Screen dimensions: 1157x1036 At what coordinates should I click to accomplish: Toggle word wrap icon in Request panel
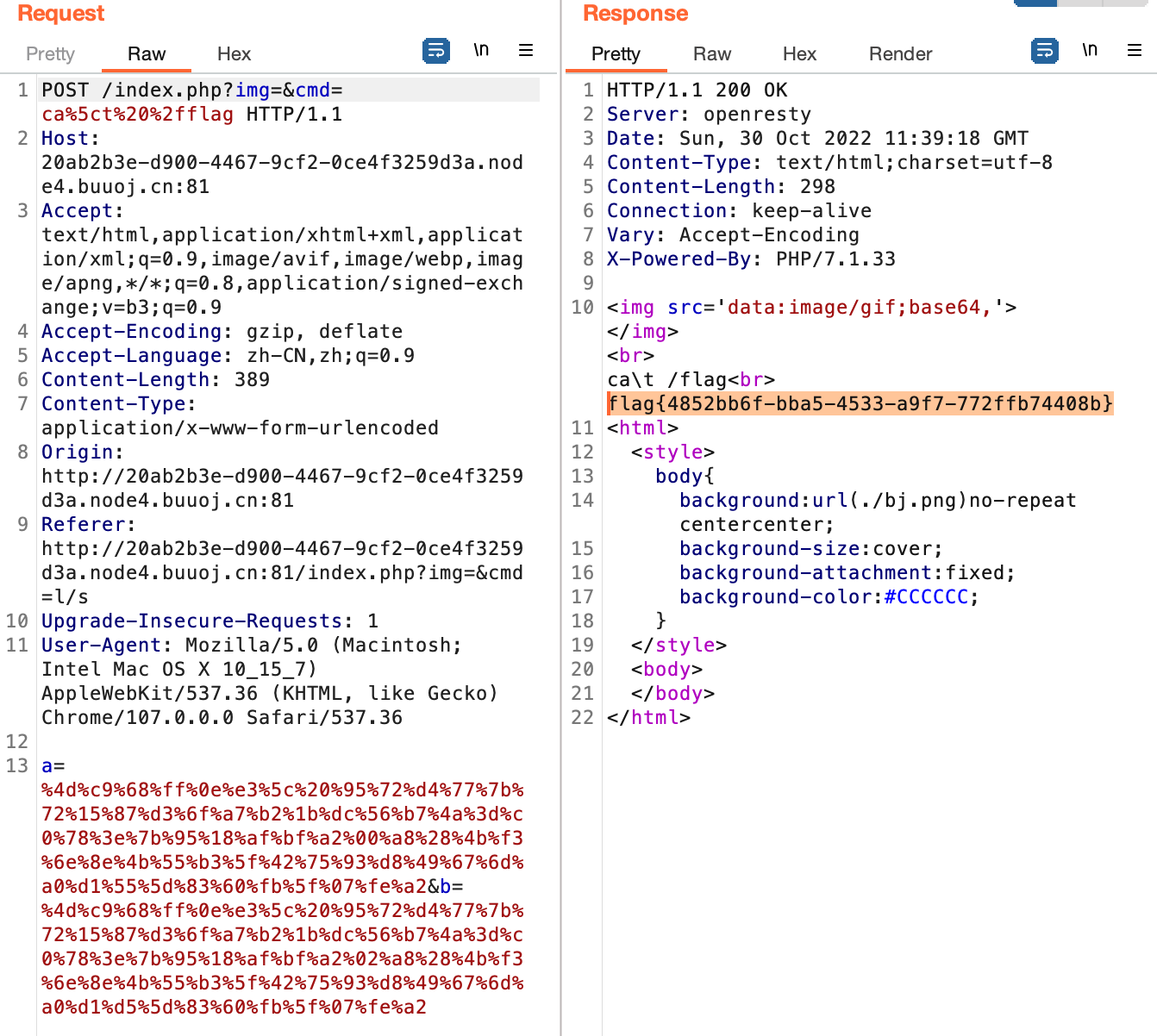[436, 51]
